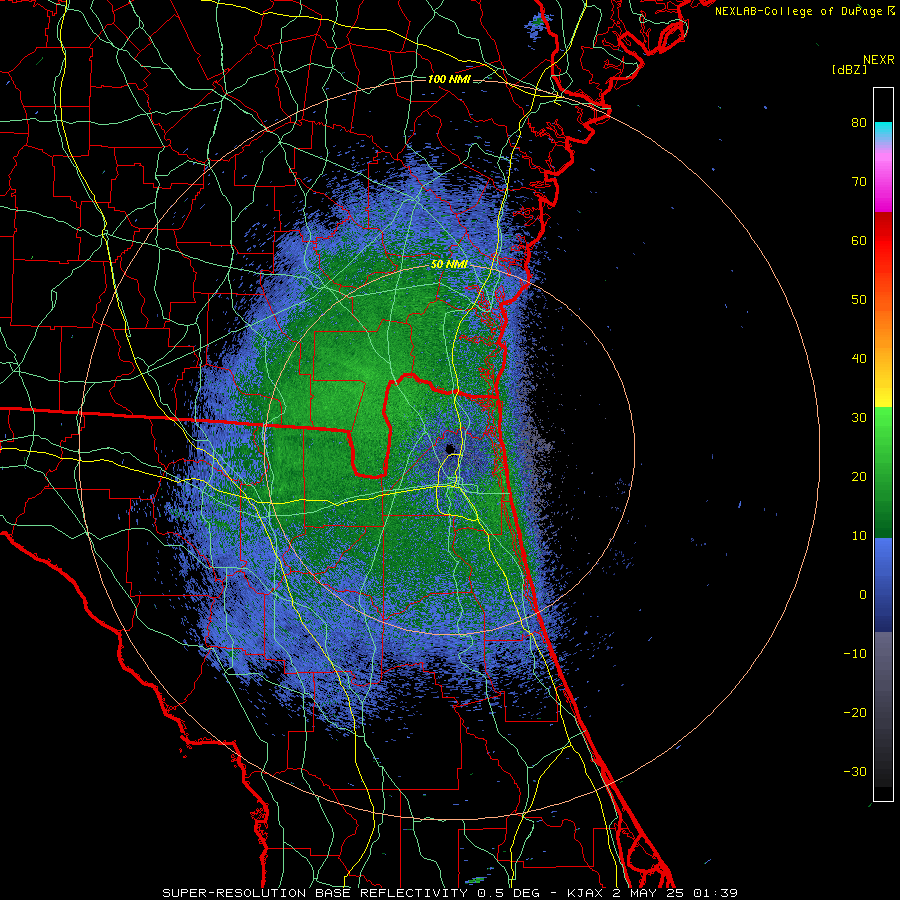Click the 80 value on the dBZ scale

[x=859, y=122]
